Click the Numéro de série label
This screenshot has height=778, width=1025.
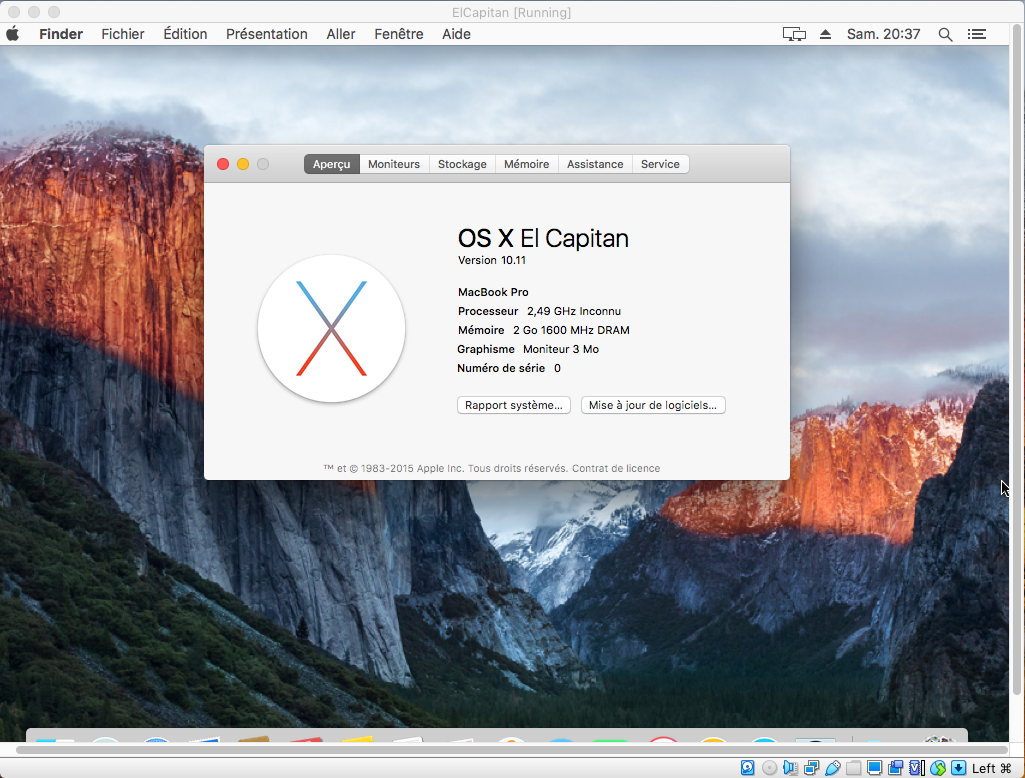501,368
